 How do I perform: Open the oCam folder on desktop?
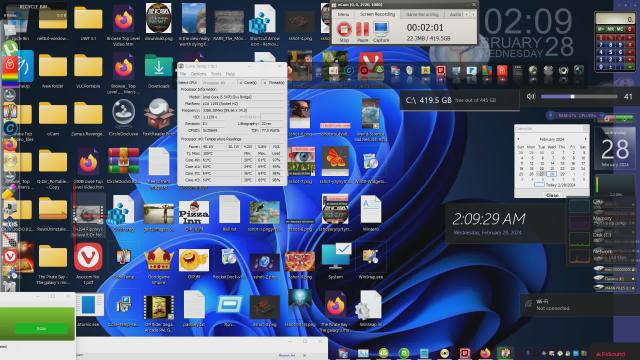53,118
